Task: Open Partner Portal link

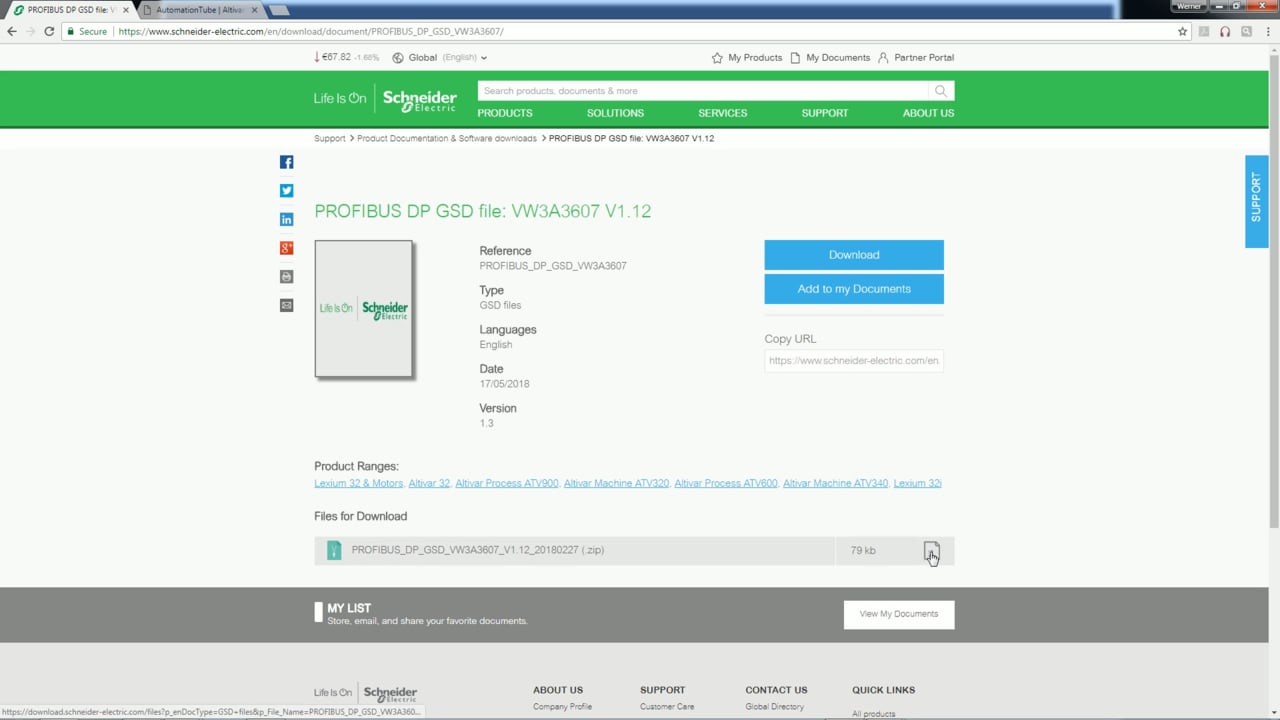Action: [x=916, y=57]
